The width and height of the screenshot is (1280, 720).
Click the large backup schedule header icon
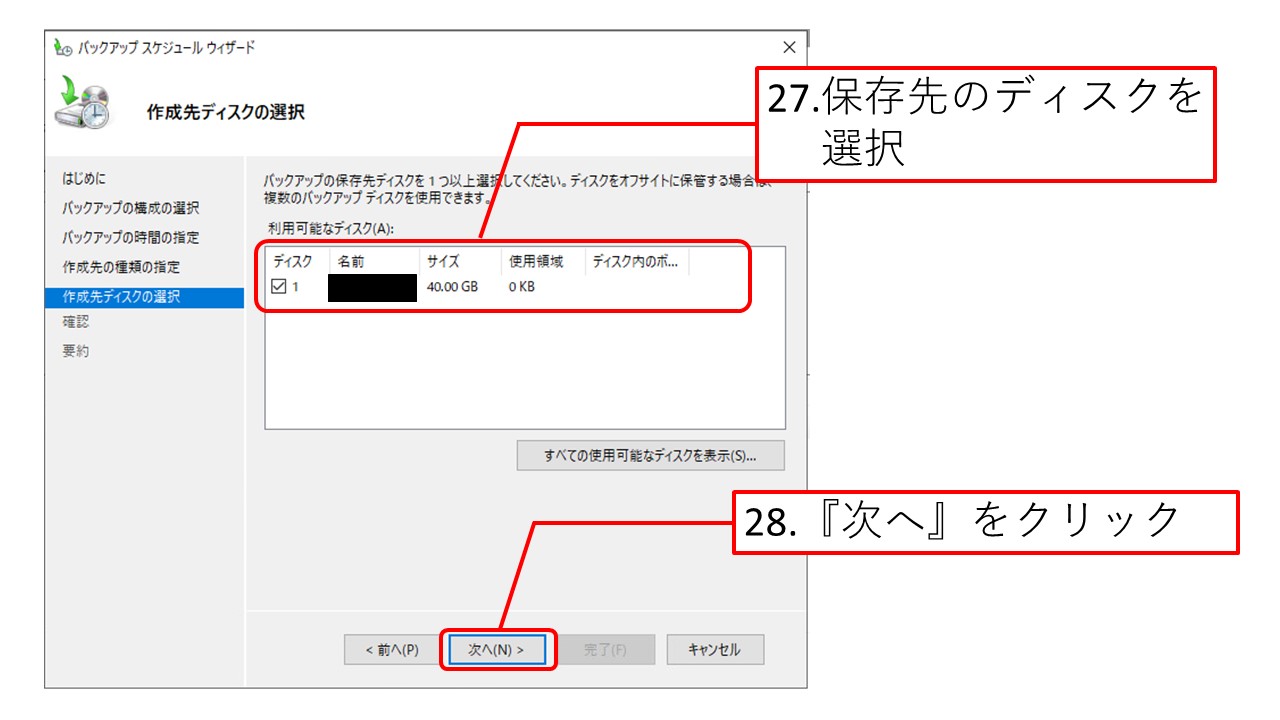pos(82,103)
